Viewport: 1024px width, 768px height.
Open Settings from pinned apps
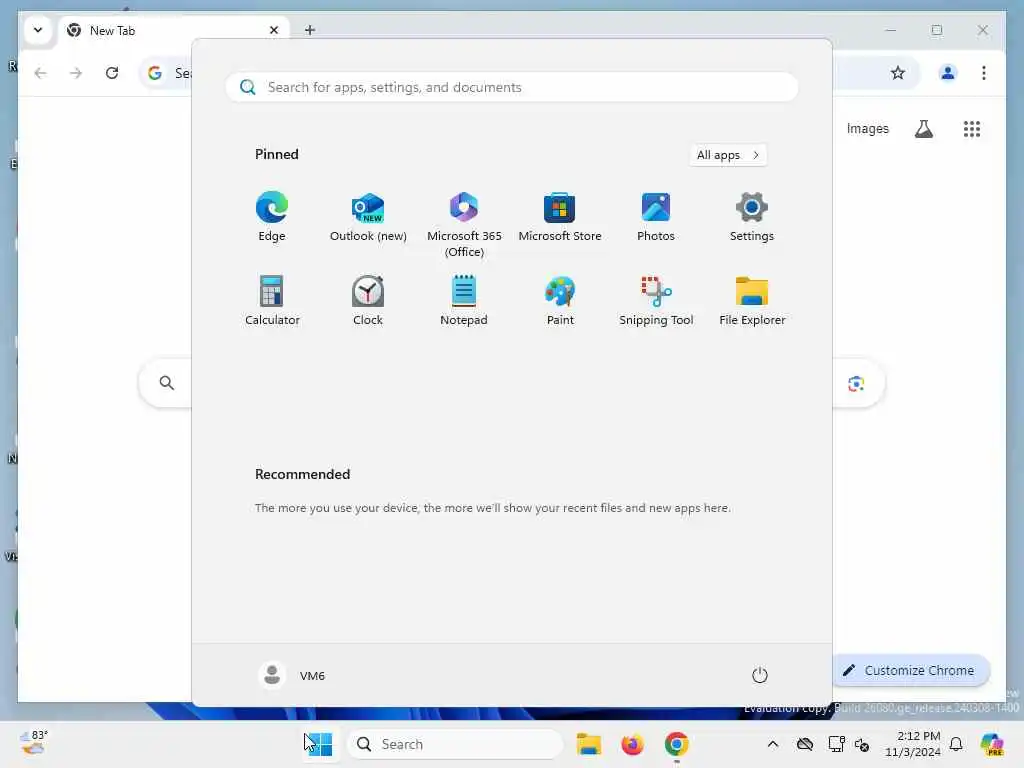pyautogui.click(x=752, y=217)
